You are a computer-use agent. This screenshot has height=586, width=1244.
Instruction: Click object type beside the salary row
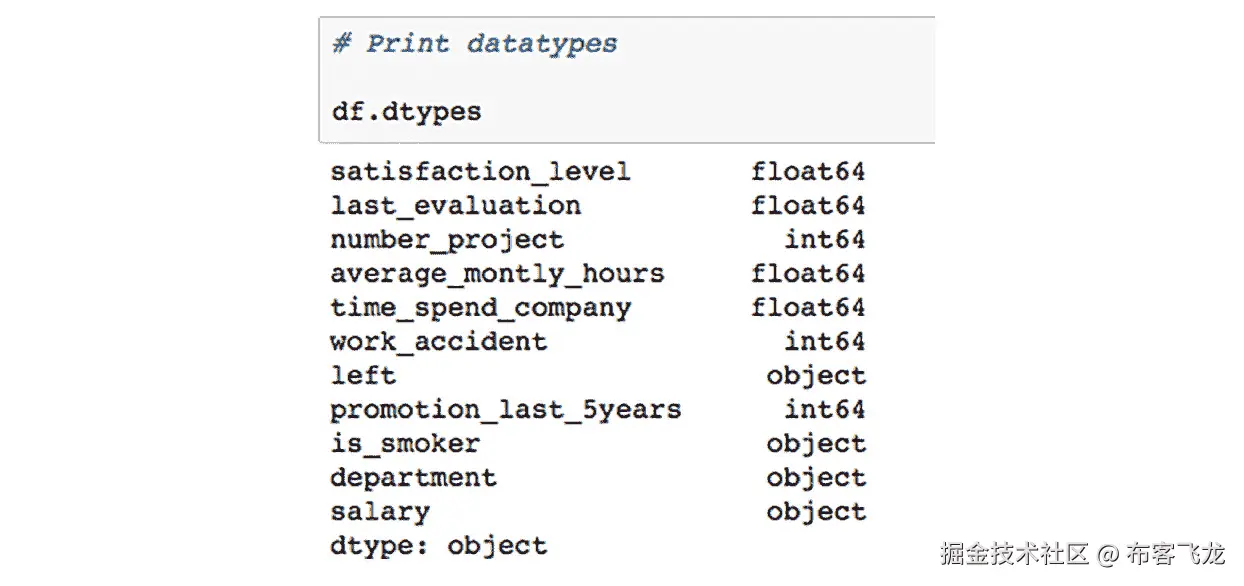[x=816, y=512]
